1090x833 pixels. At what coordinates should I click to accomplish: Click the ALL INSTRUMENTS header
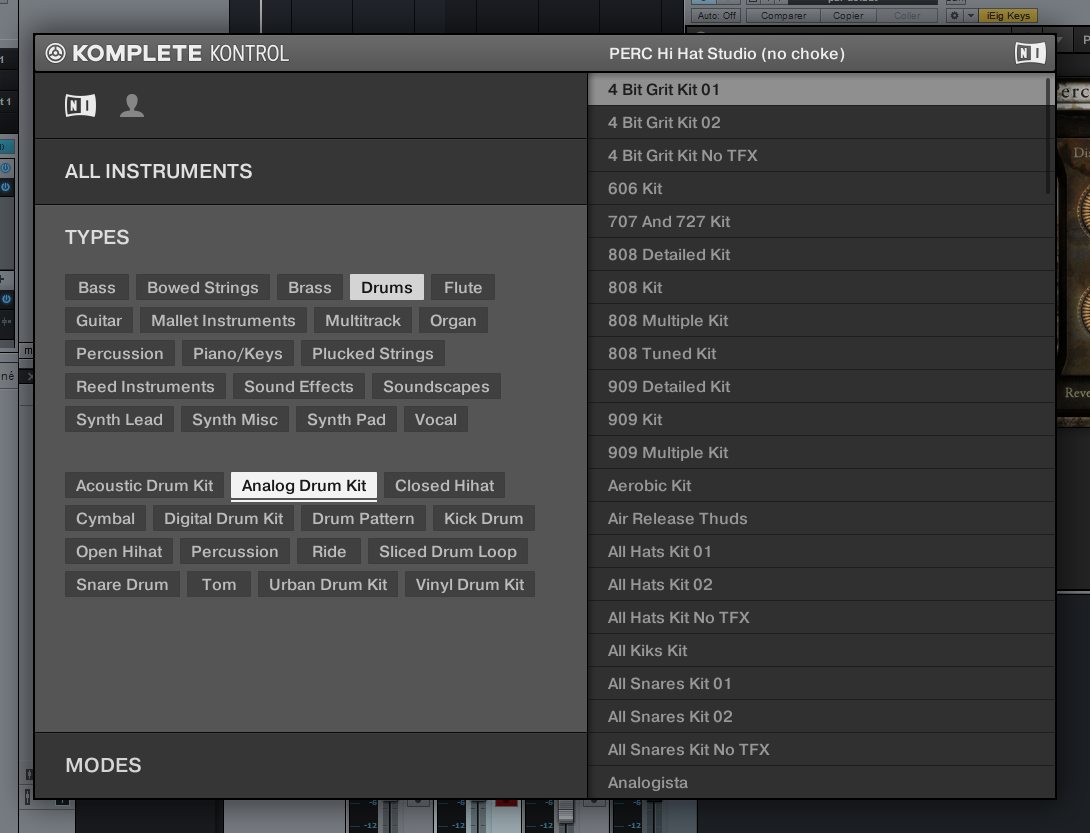(158, 172)
